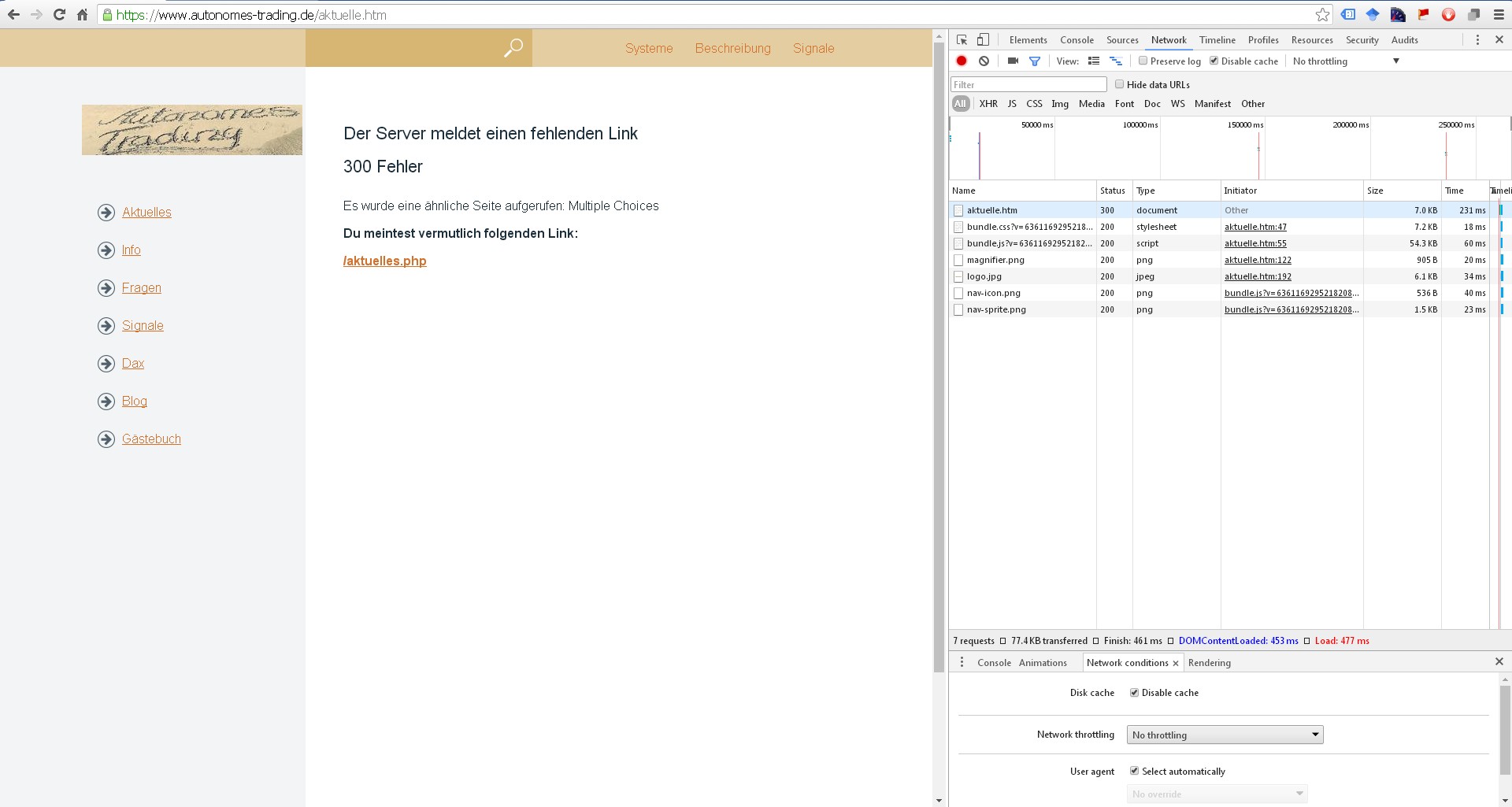Filter requests by Img type
This screenshot has width=1512, height=807.
pos(1060,104)
